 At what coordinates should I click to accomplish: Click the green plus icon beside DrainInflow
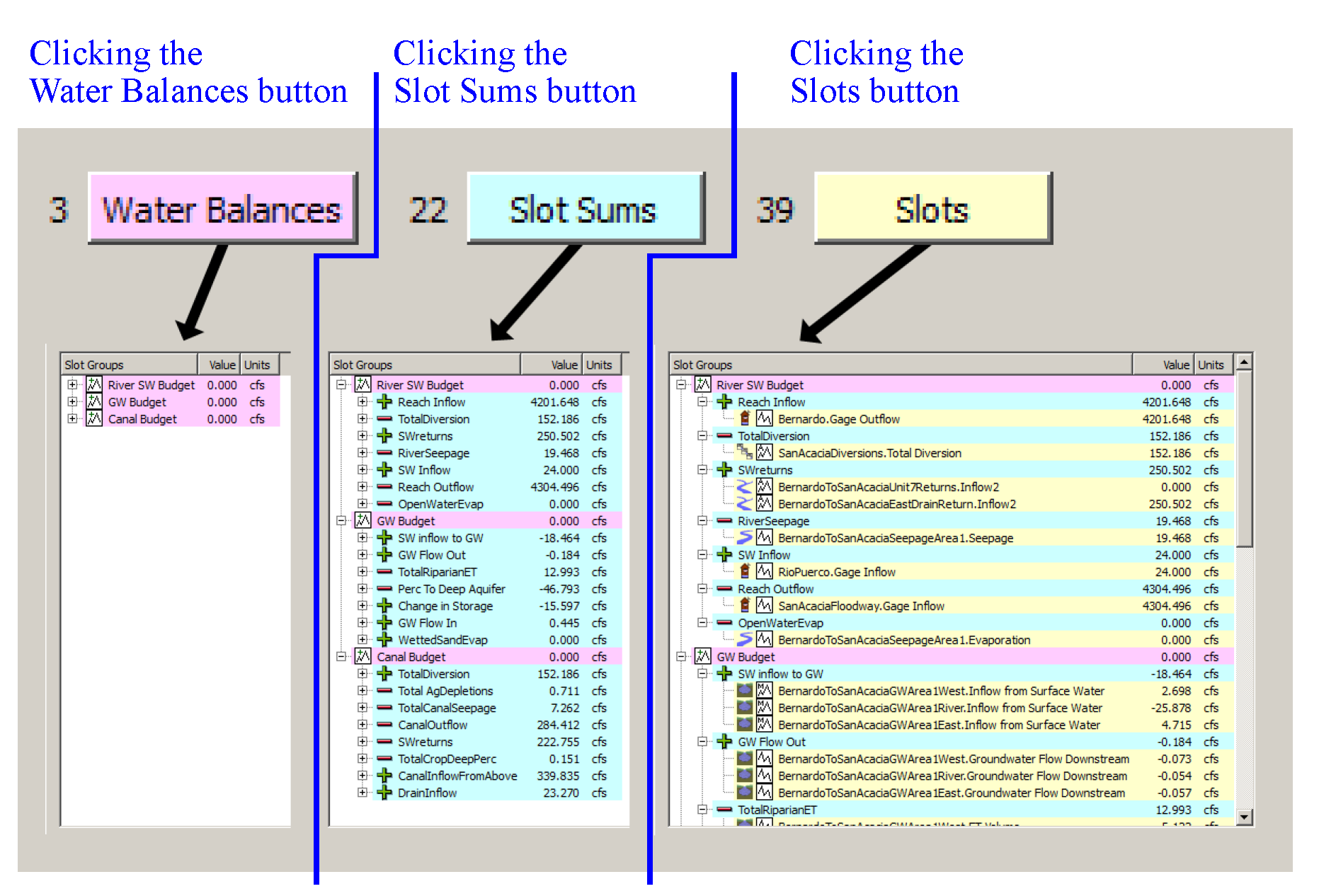coord(384,793)
